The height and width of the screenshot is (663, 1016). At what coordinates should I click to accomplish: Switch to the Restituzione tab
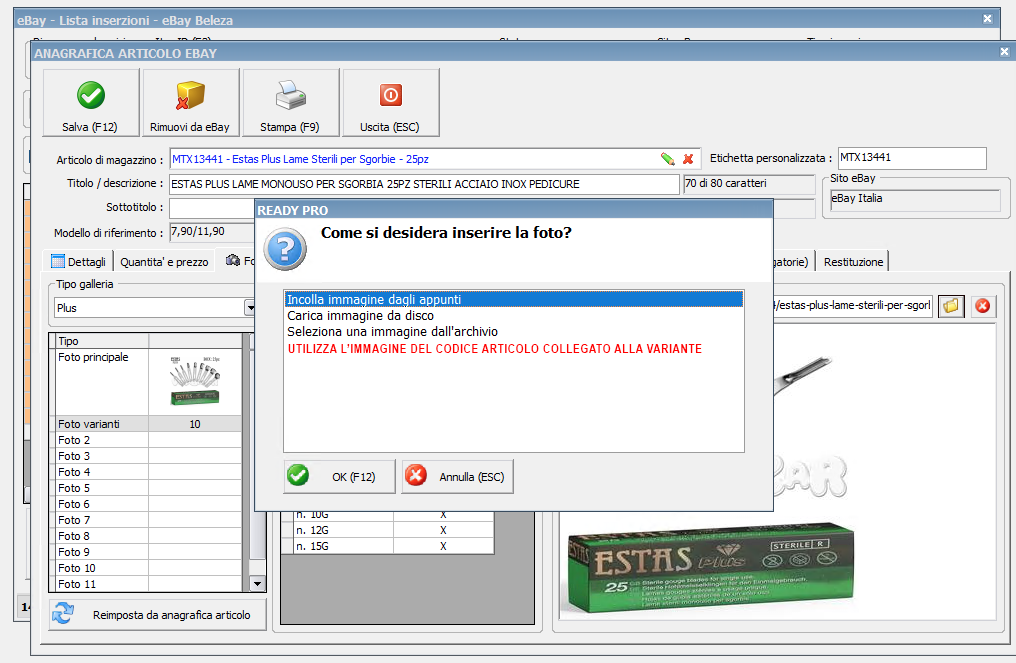click(x=853, y=262)
